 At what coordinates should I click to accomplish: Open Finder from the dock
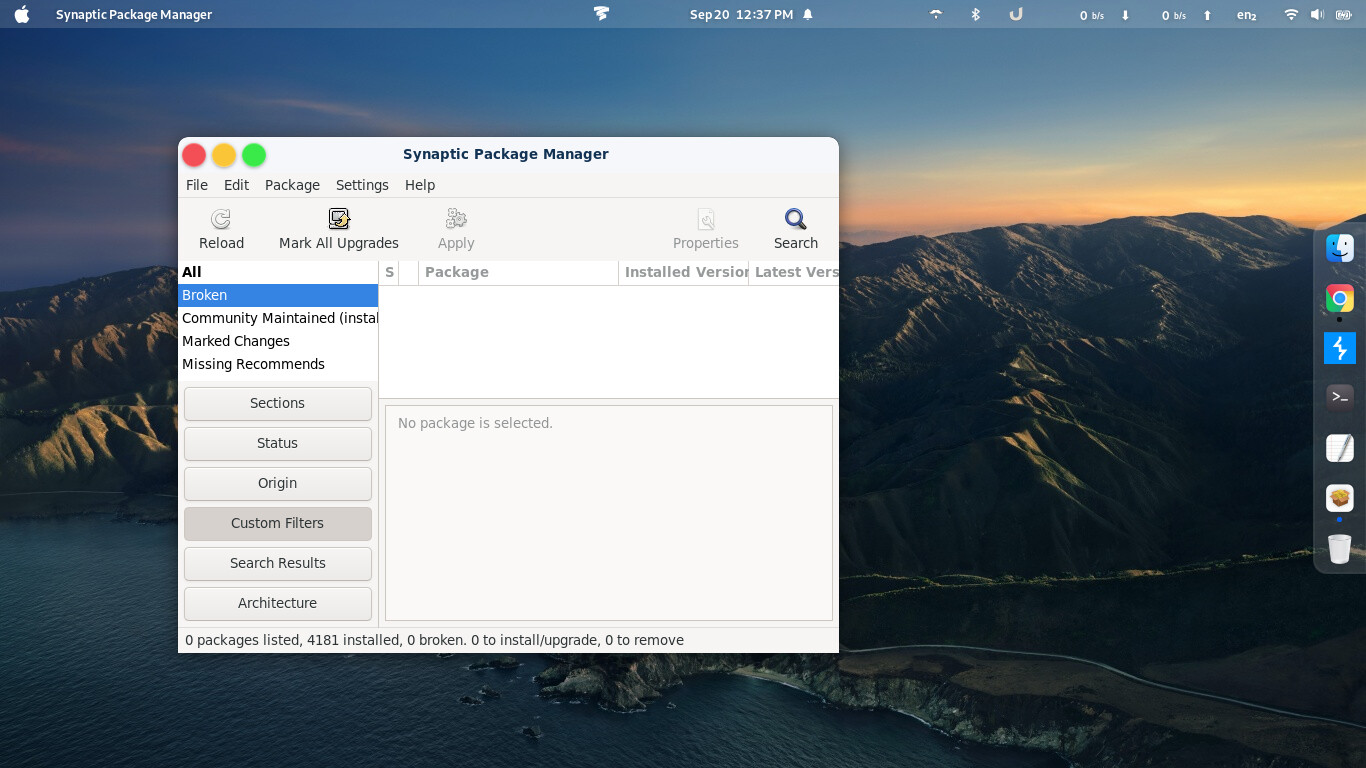[x=1340, y=248]
